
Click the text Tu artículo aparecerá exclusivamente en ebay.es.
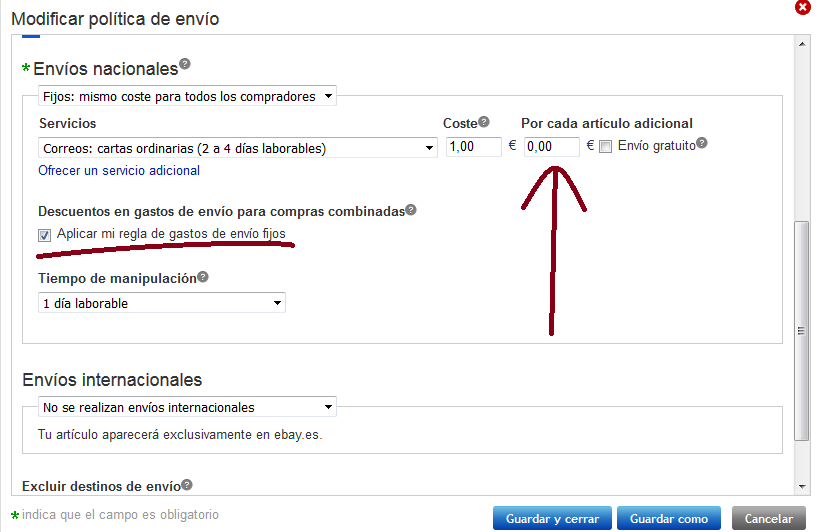click(x=180, y=434)
